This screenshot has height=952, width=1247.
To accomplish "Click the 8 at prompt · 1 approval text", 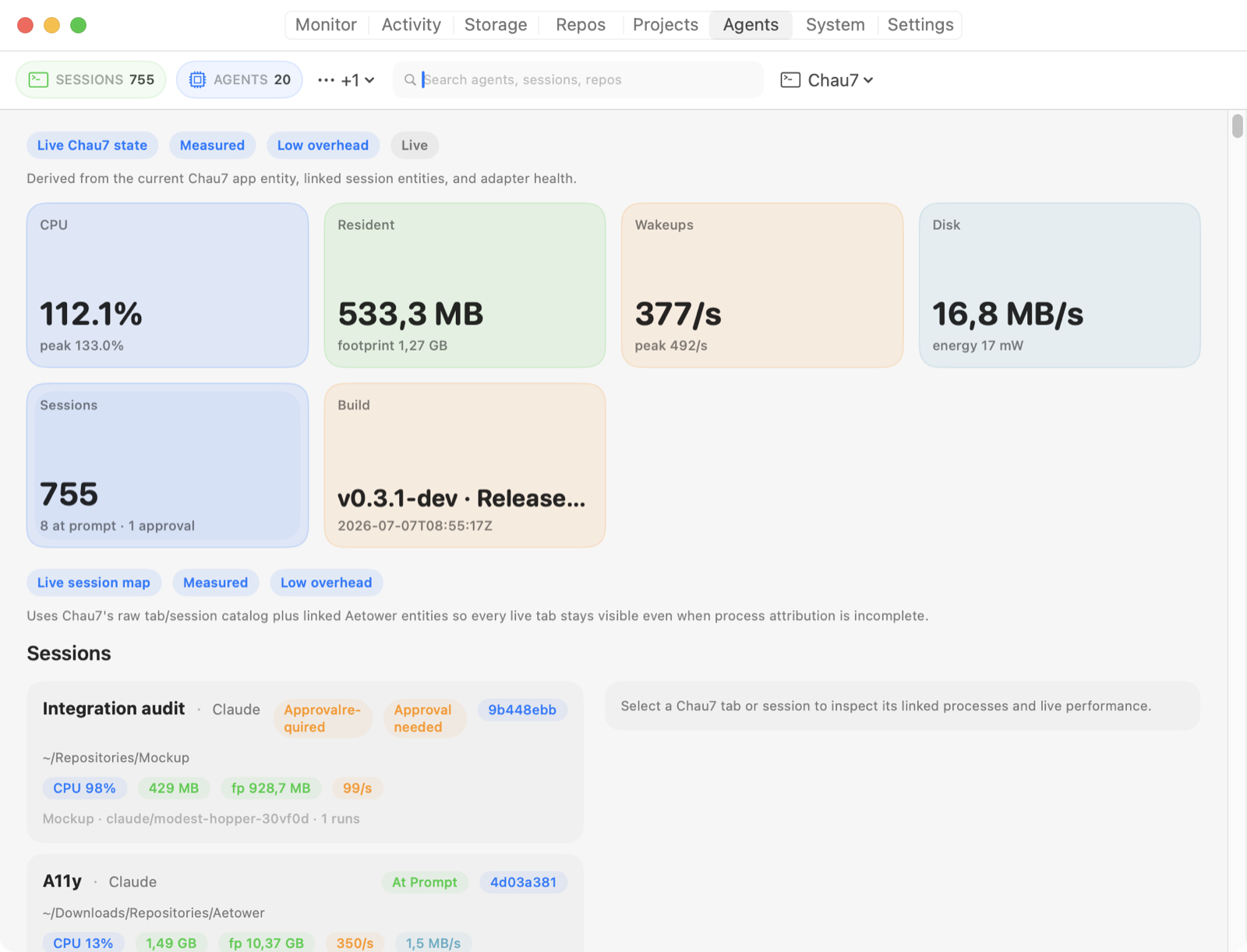I will [118, 525].
